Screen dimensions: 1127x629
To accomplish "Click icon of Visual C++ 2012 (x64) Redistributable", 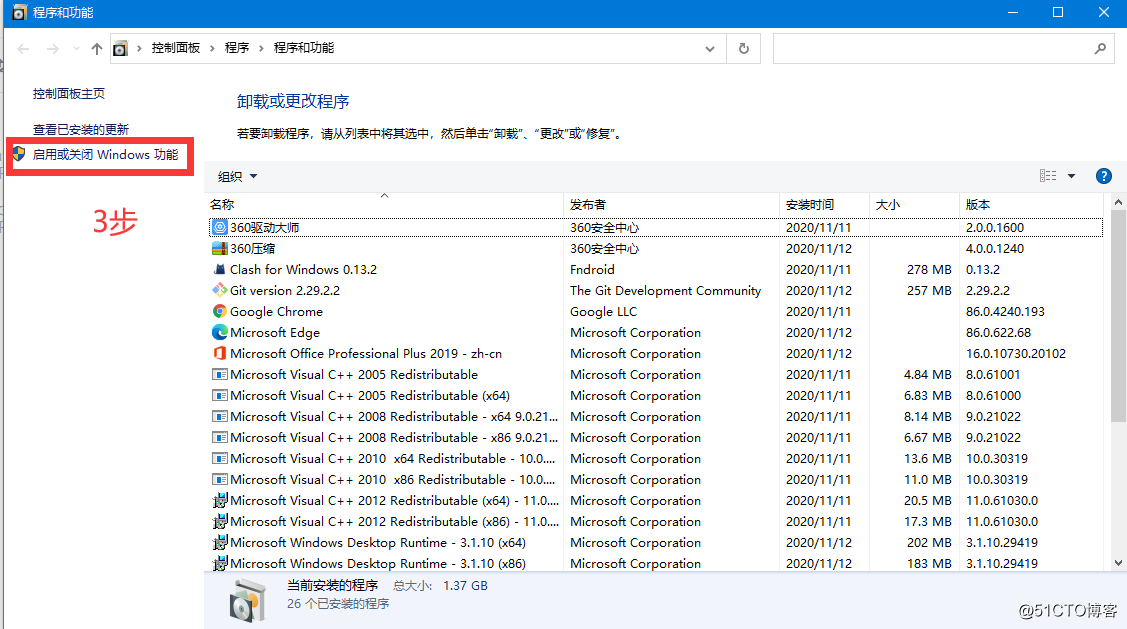I will 220,500.
